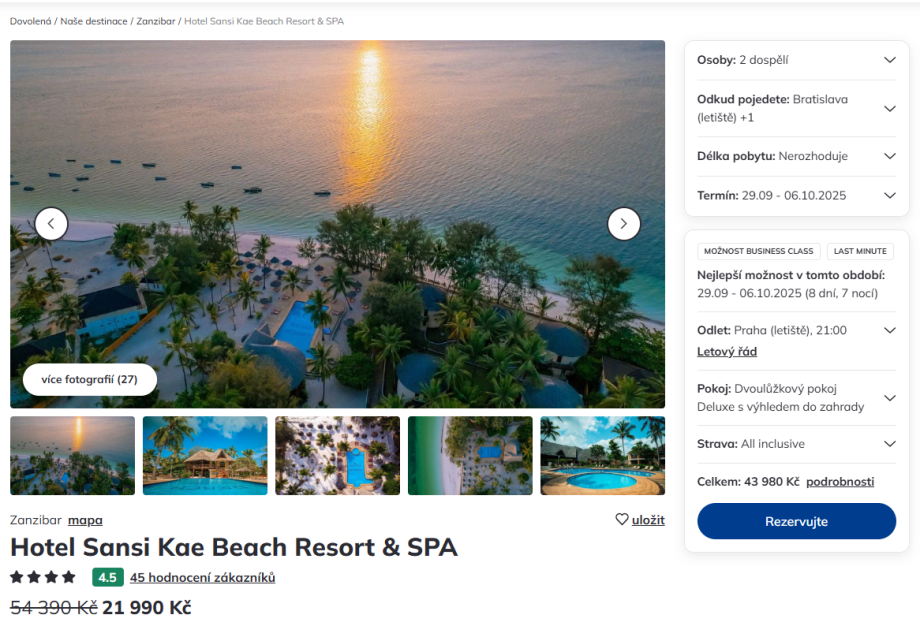Open the Letový řád link
Image resolution: width=920 pixels, height=626 pixels.
pyautogui.click(x=727, y=352)
